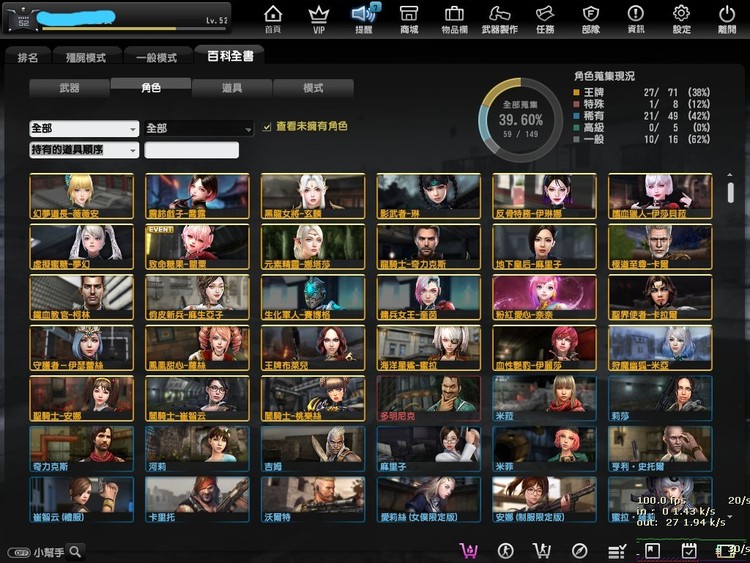Click the 小幫手 magnifier search icon
The image size is (750, 563).
click(76, 552)
